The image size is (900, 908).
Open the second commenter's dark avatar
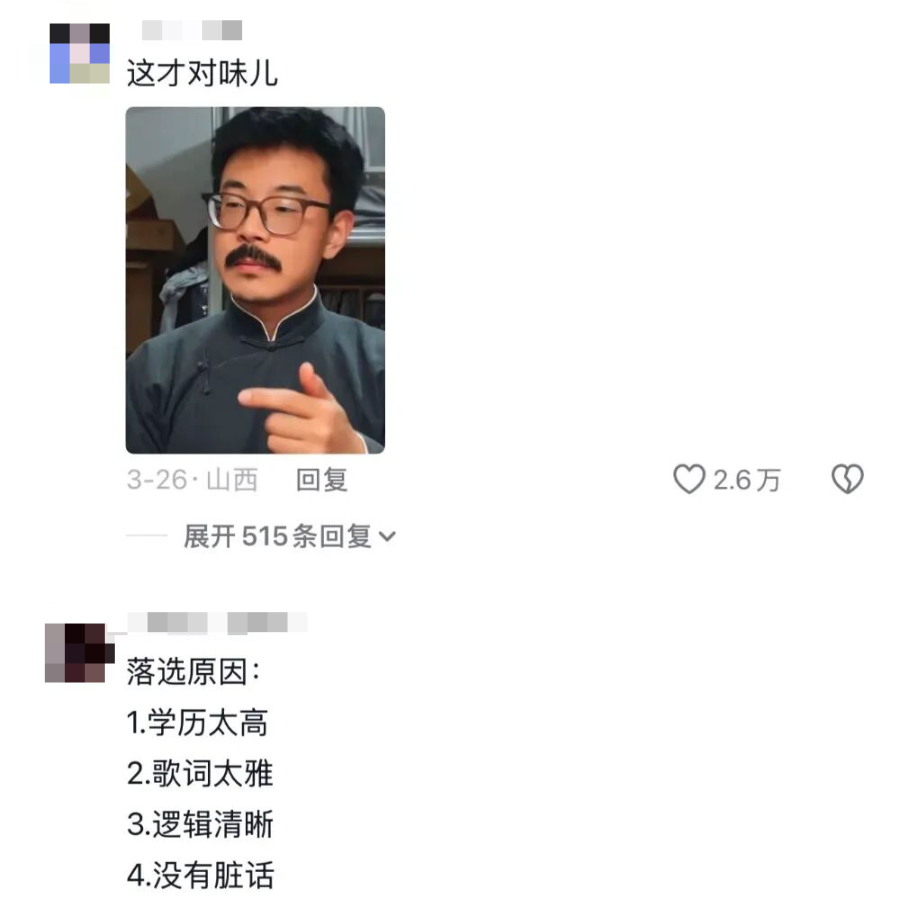78,653
